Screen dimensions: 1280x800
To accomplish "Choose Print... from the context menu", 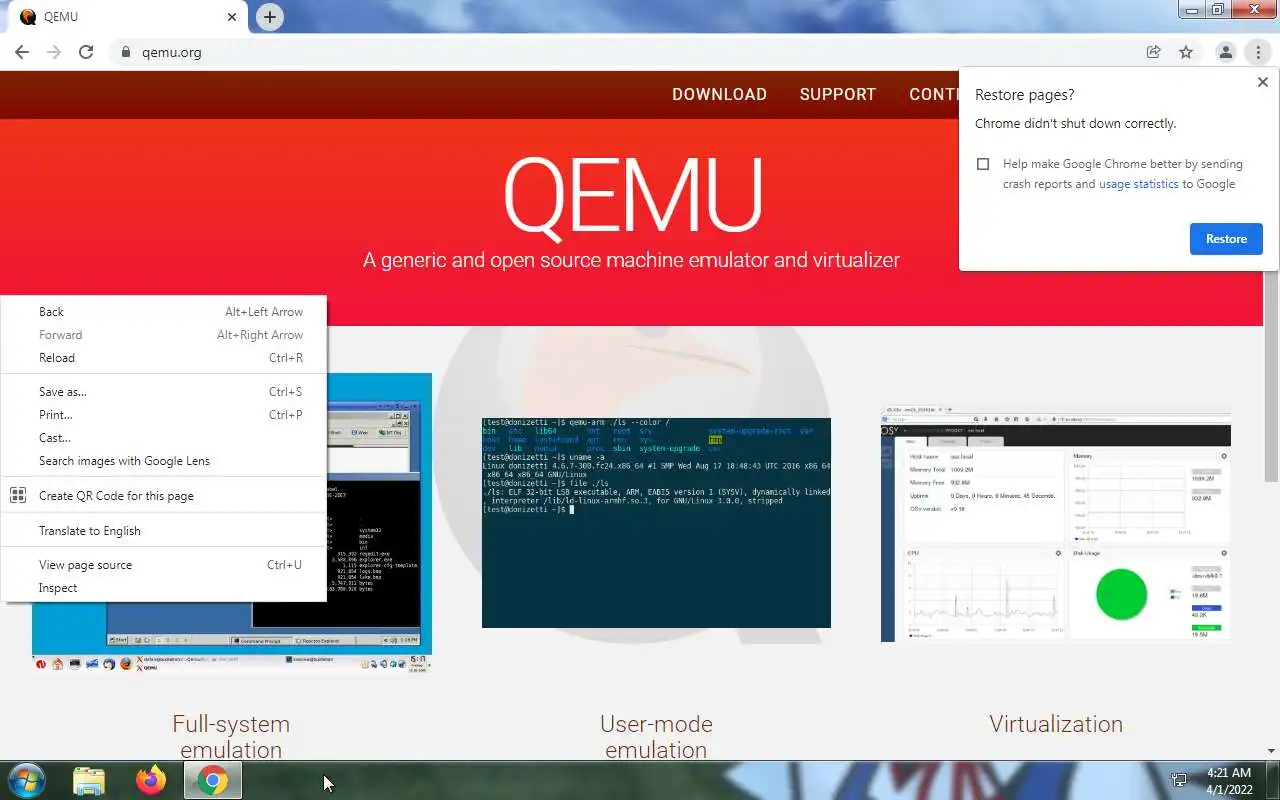I will coord(164,415).
